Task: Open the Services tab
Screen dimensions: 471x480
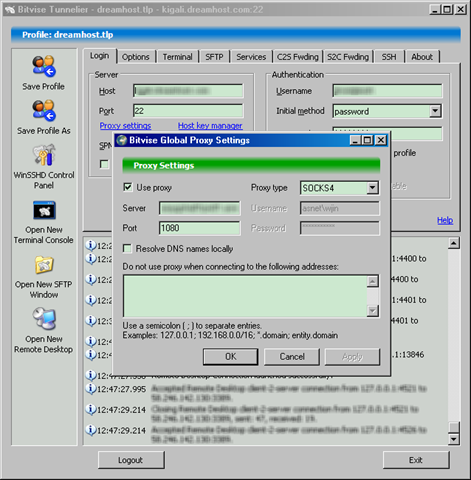Action: pyautogui.click(x=251, y=57)
